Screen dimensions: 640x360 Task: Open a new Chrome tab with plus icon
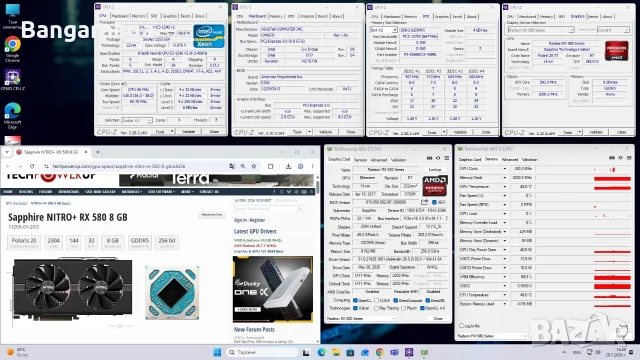tap(98, 152)
